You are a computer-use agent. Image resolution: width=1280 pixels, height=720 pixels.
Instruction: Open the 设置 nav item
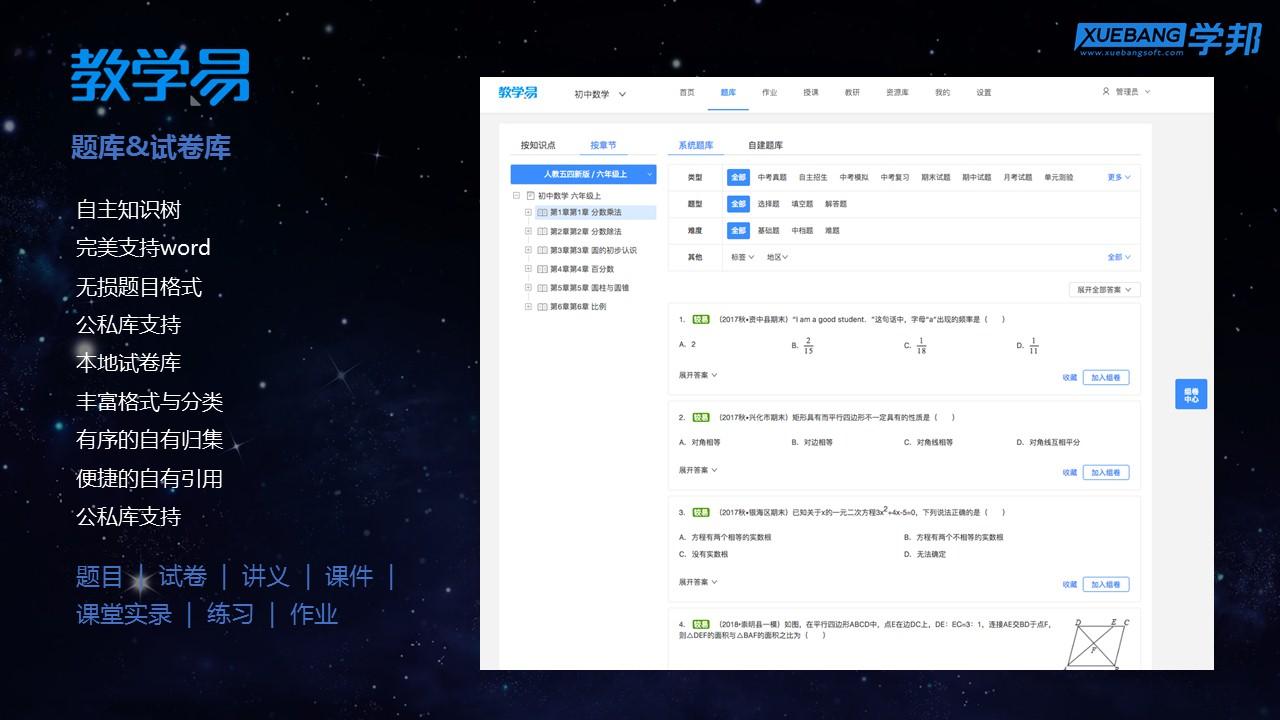[984, 92]
